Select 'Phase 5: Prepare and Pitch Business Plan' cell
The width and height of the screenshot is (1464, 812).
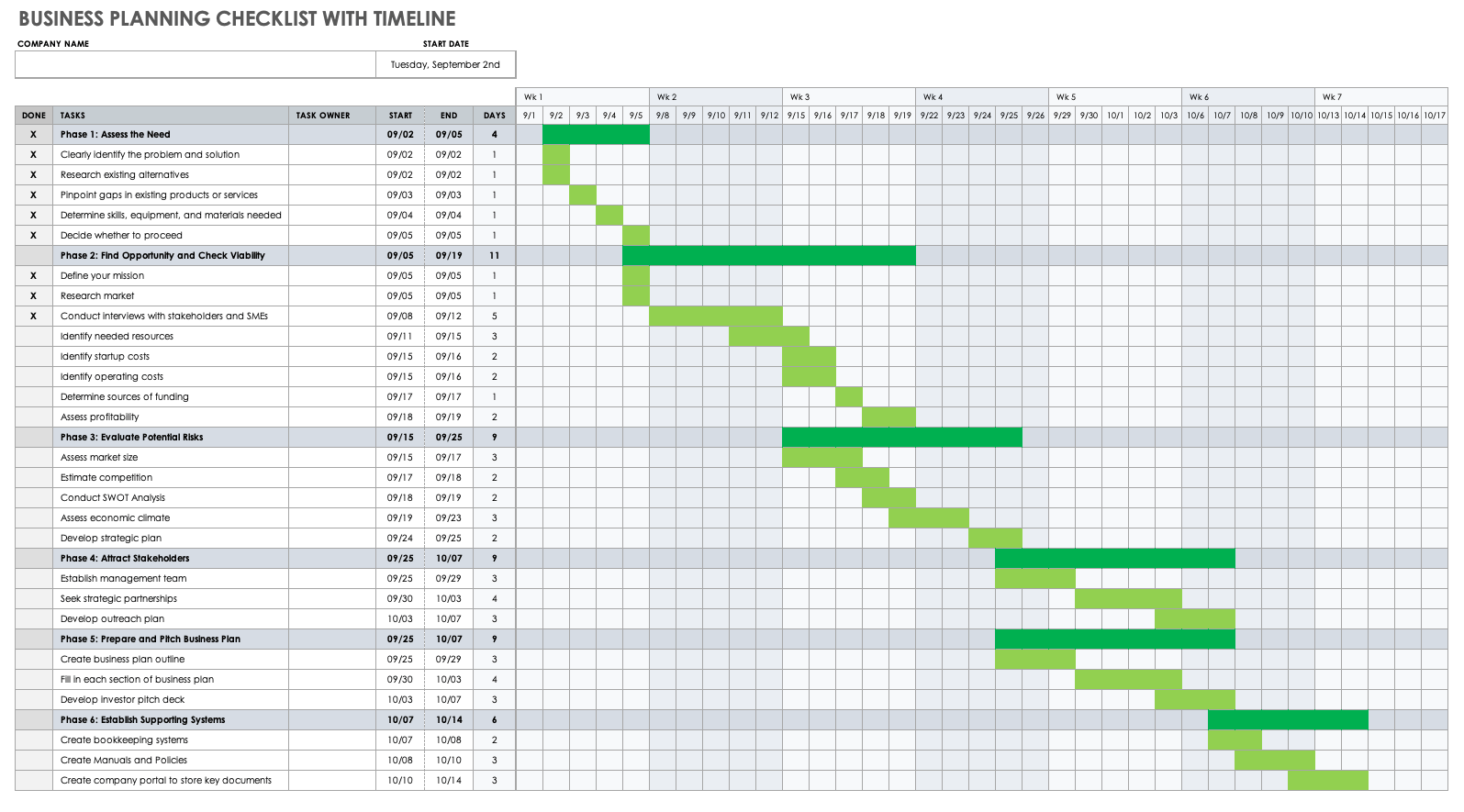coord(171,640)
